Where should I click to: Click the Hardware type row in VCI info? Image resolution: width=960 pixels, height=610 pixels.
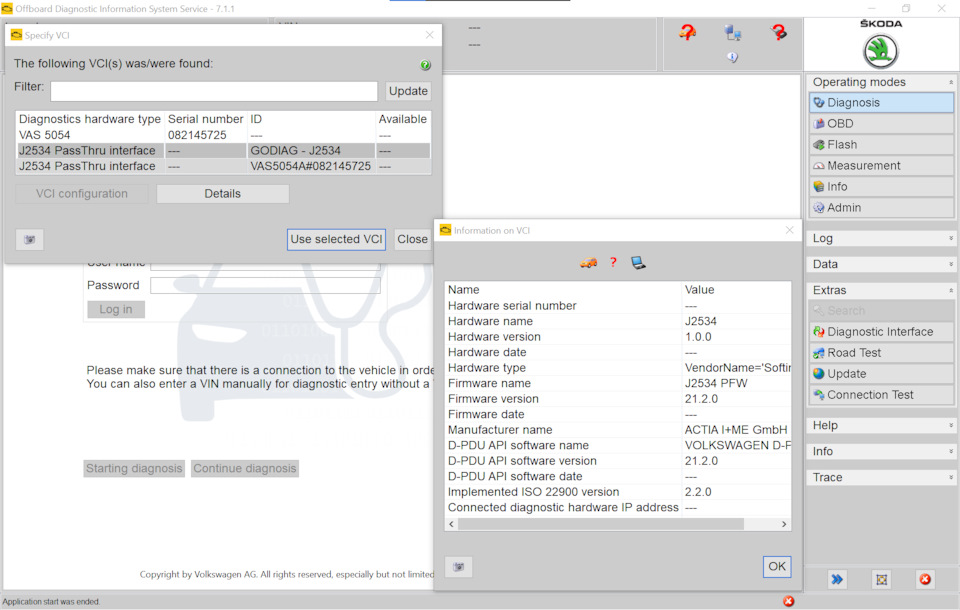tap(618, 368)
